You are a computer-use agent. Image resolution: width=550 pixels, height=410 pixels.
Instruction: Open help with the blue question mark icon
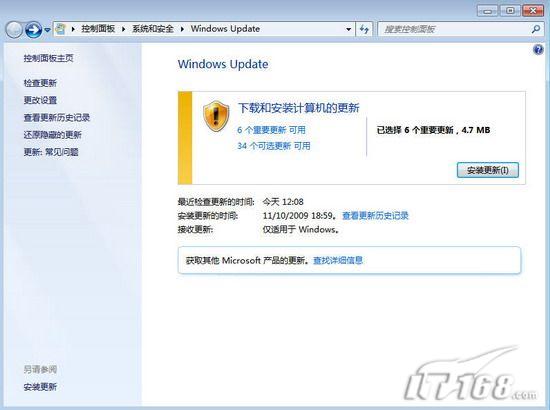(538, 50)
